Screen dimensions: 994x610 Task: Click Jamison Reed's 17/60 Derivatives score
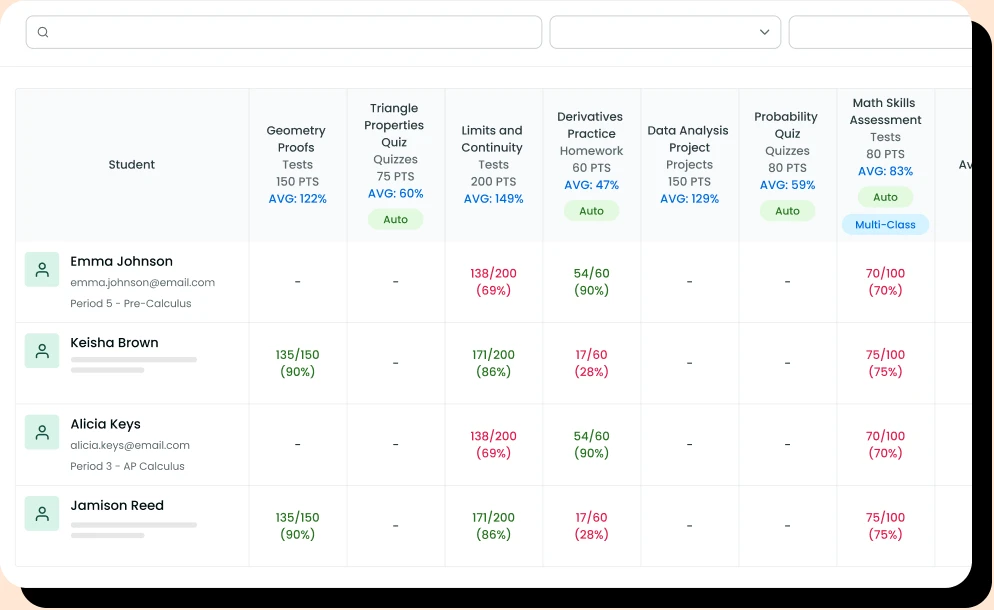(591, 526)
